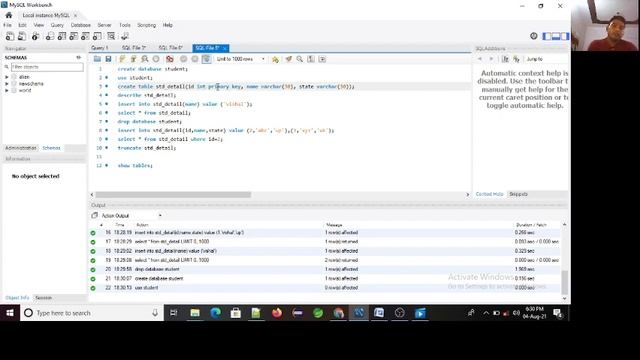Click the 'show tables;' line in the editor
This screenshot has width=640, height=360.
pos(135,166)
